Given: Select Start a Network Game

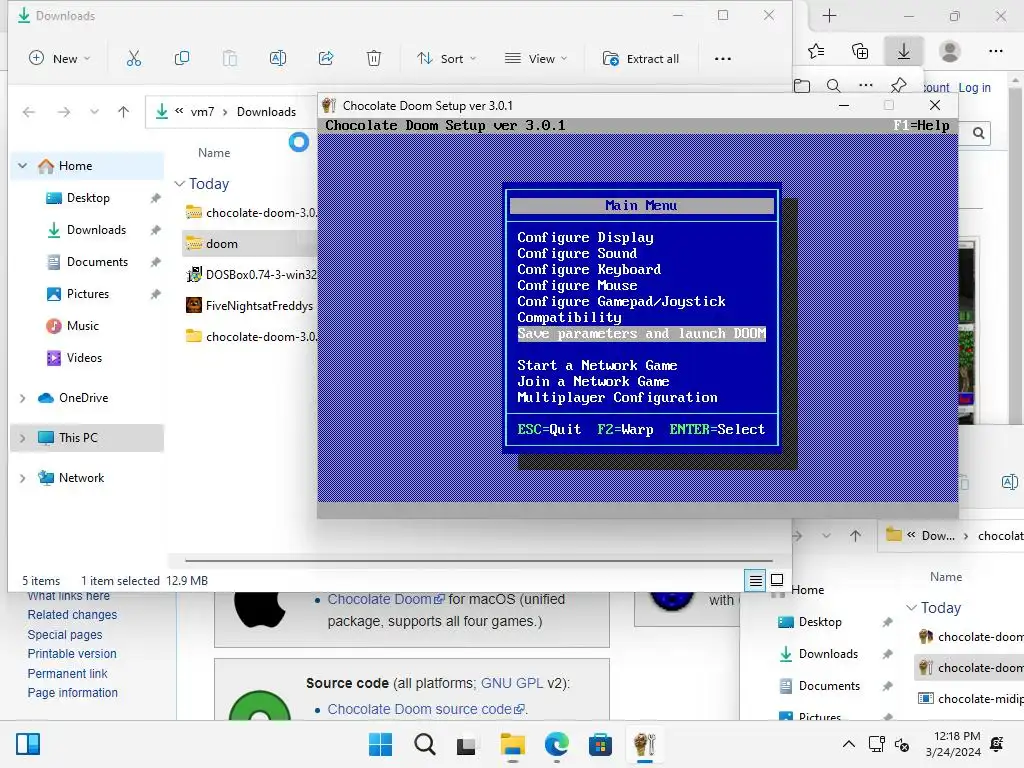Looking at the screenshot, I should click(597, 366).
